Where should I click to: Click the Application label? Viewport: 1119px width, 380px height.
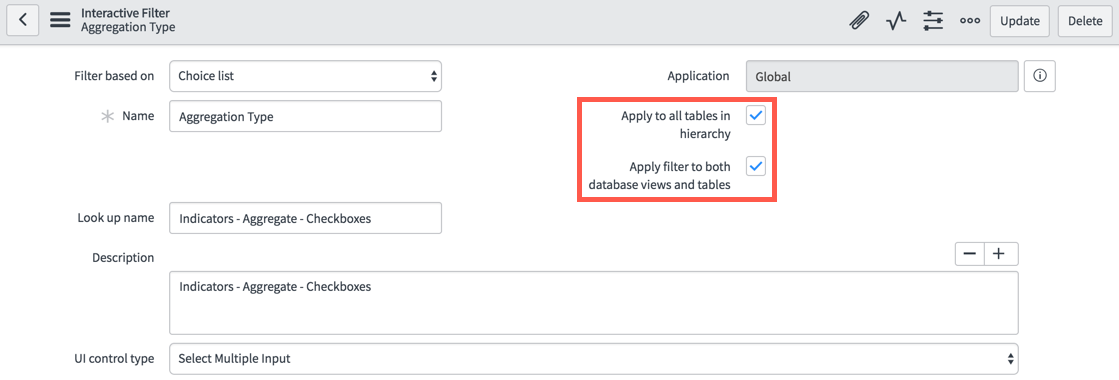click(x=699, y=76)
